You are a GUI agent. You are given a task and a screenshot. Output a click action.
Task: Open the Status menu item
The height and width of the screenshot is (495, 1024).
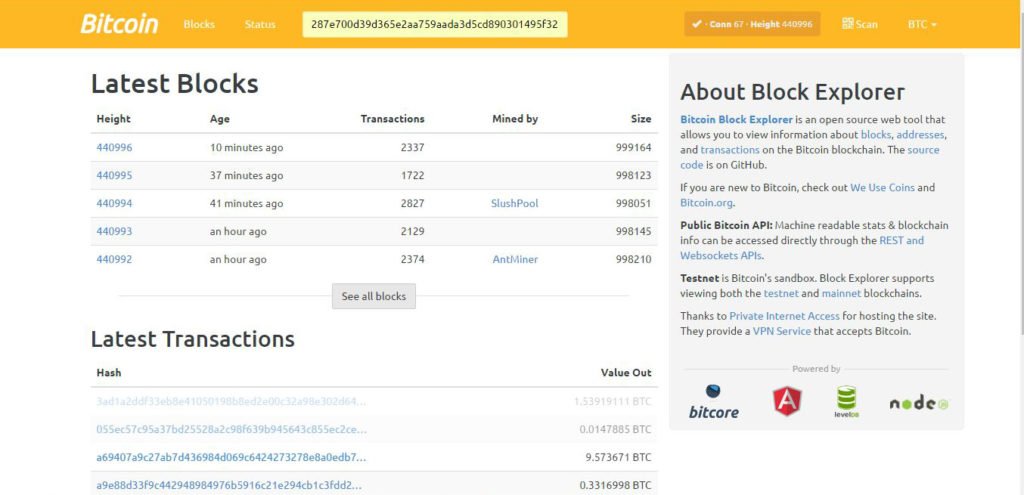pyautogui.click(x=260, y=24)
